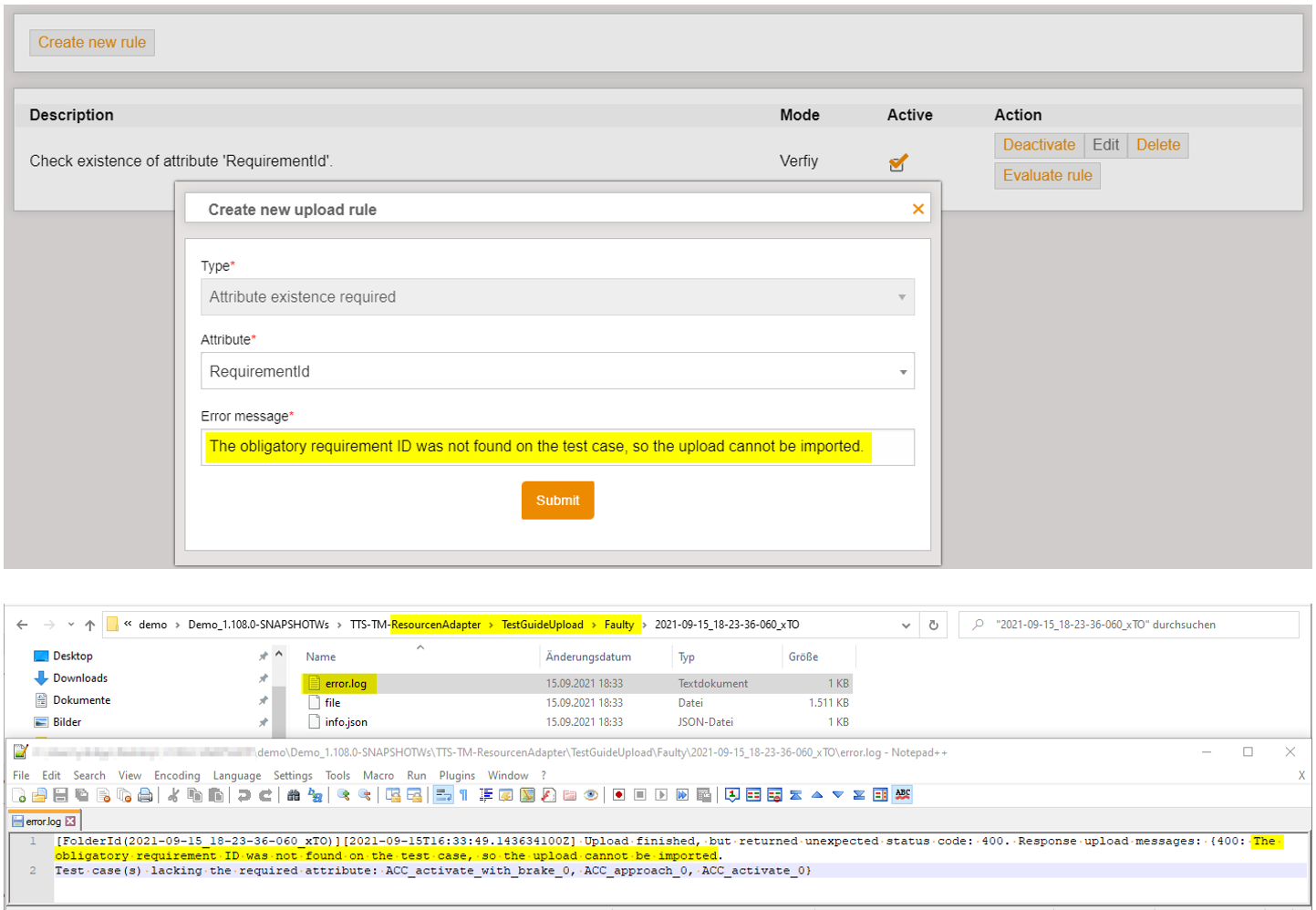Screen dimensions: 1316x910
Task: Open Find with the binoculars icon
Action: (294, 795)
